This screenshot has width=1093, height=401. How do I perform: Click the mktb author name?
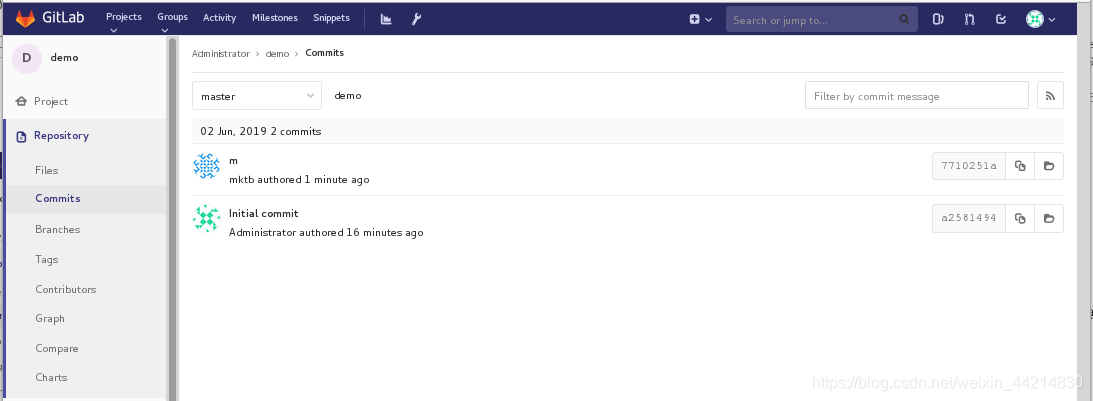click(242, 179)
